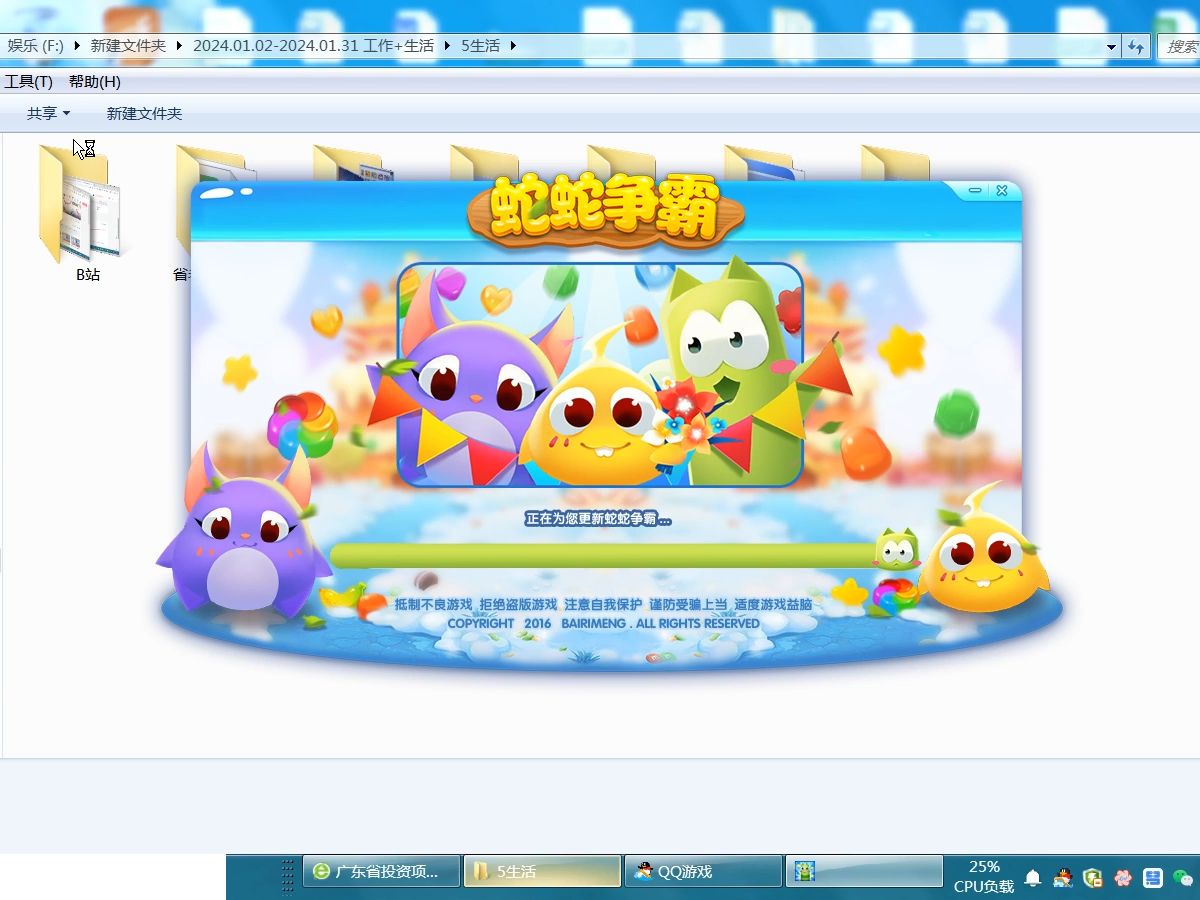Switch to 广东省投资项... taskbar window
Viewport: 1200px width, 900px height.
click(x=381, y=871)
